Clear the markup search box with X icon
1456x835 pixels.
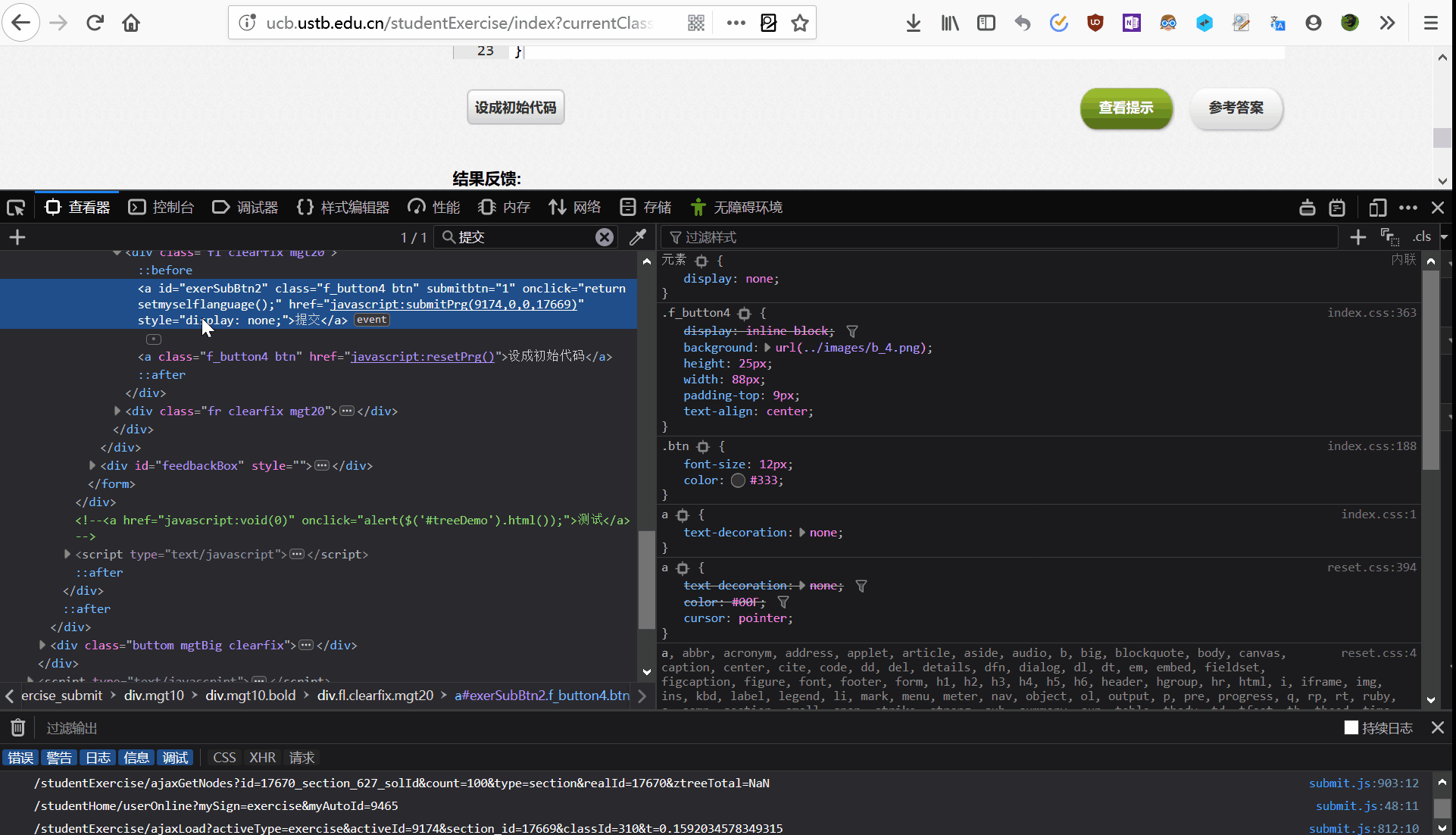point(604,237)
